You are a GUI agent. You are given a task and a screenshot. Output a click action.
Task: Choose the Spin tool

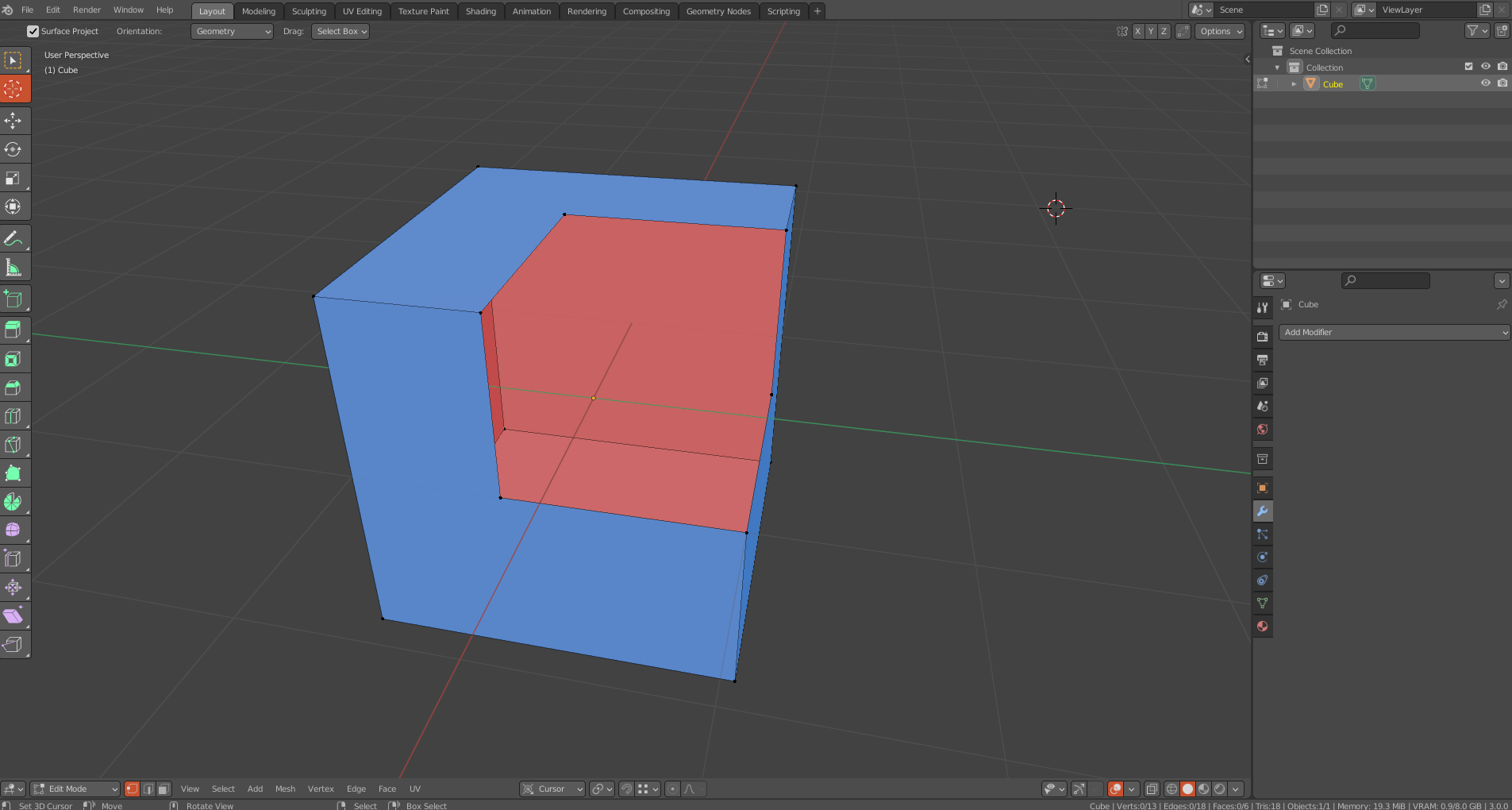tap(13, 502)
